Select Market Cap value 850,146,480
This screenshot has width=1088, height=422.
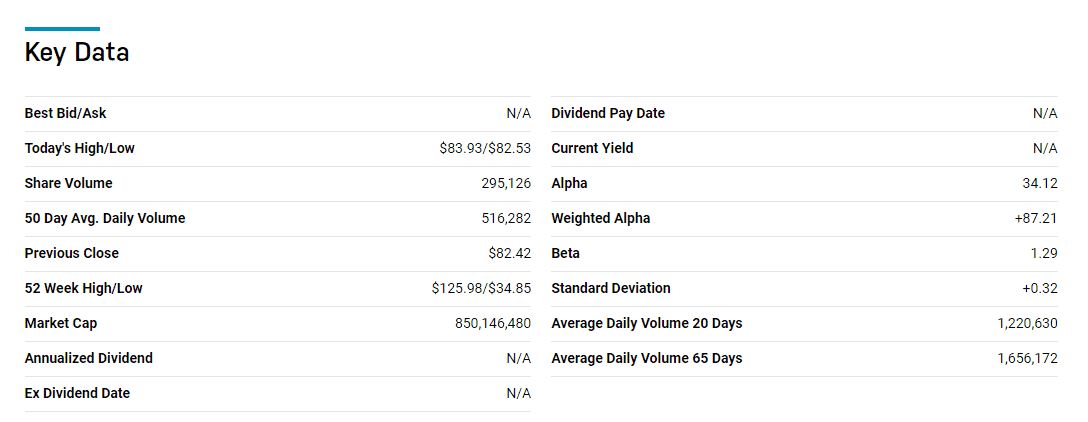[493, 323]
